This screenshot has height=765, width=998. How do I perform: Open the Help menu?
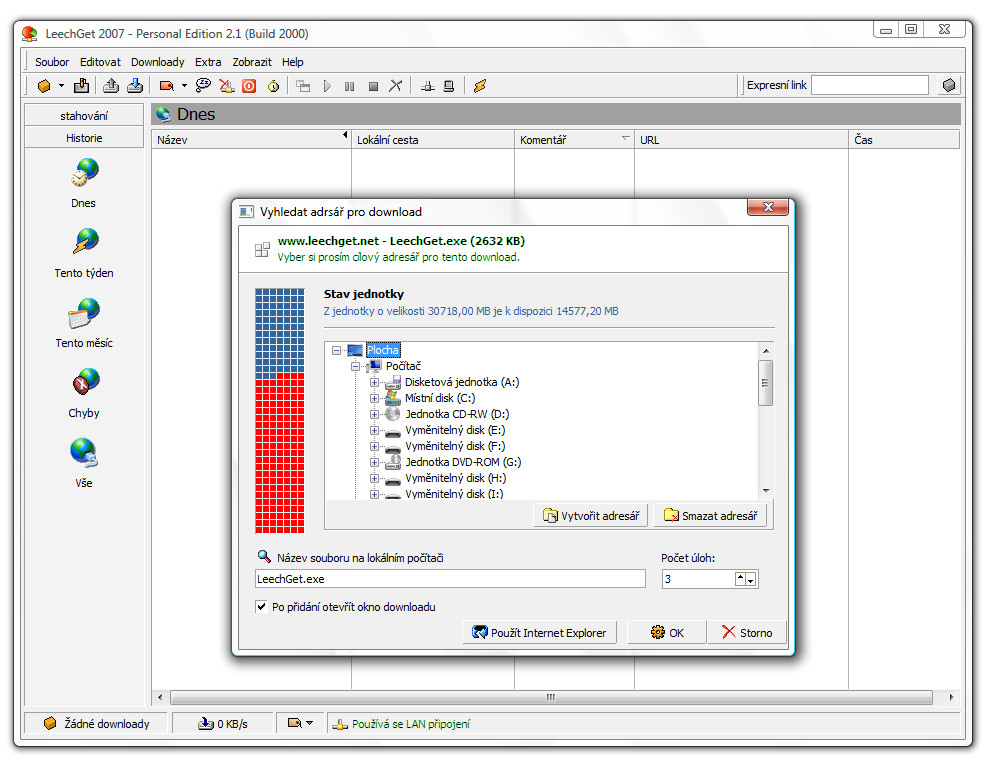[x=293, y=62]
